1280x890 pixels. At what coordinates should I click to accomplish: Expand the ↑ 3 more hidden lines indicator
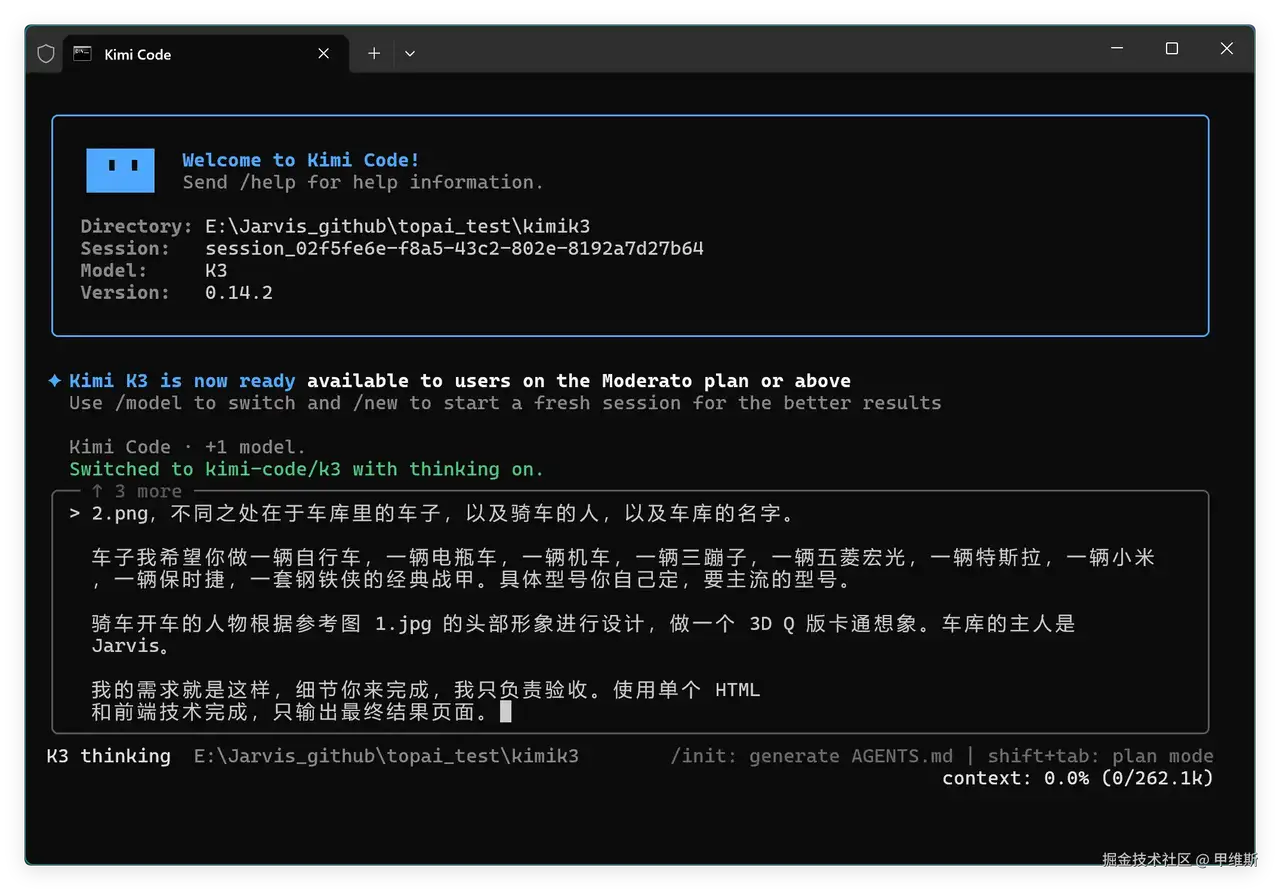136,491
